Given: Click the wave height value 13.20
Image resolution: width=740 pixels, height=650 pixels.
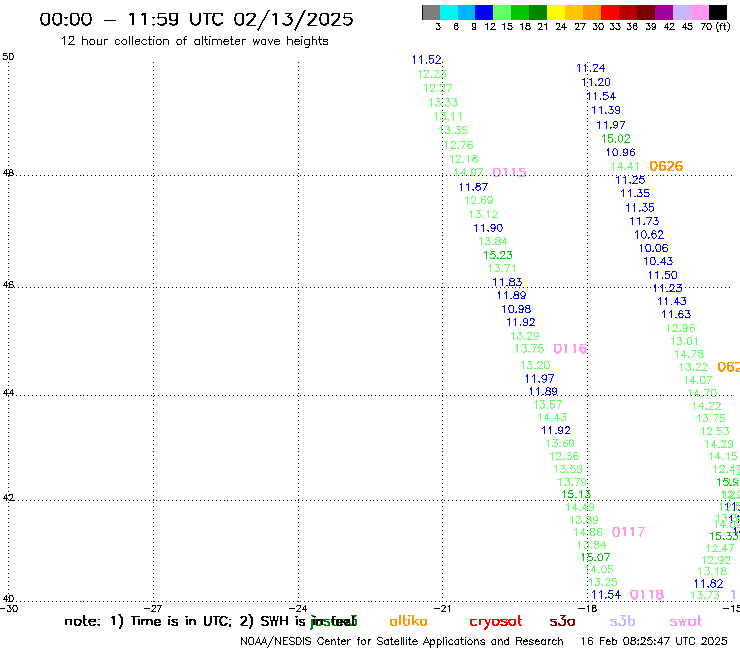Looking at the screenshot, I should click(535, 365).
